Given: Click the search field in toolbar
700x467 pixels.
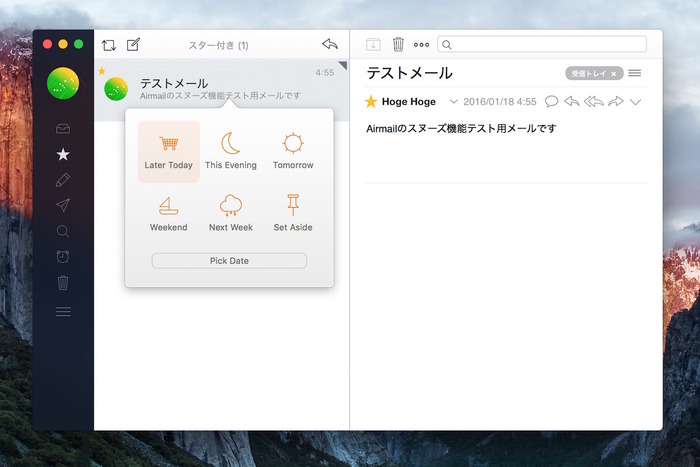Looking at the screenshot, I should [x=542, y=44].
